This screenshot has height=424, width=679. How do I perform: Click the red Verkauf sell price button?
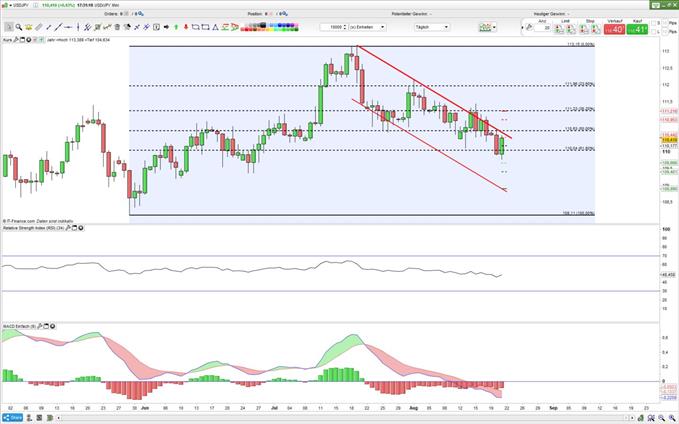click(614, 29)
